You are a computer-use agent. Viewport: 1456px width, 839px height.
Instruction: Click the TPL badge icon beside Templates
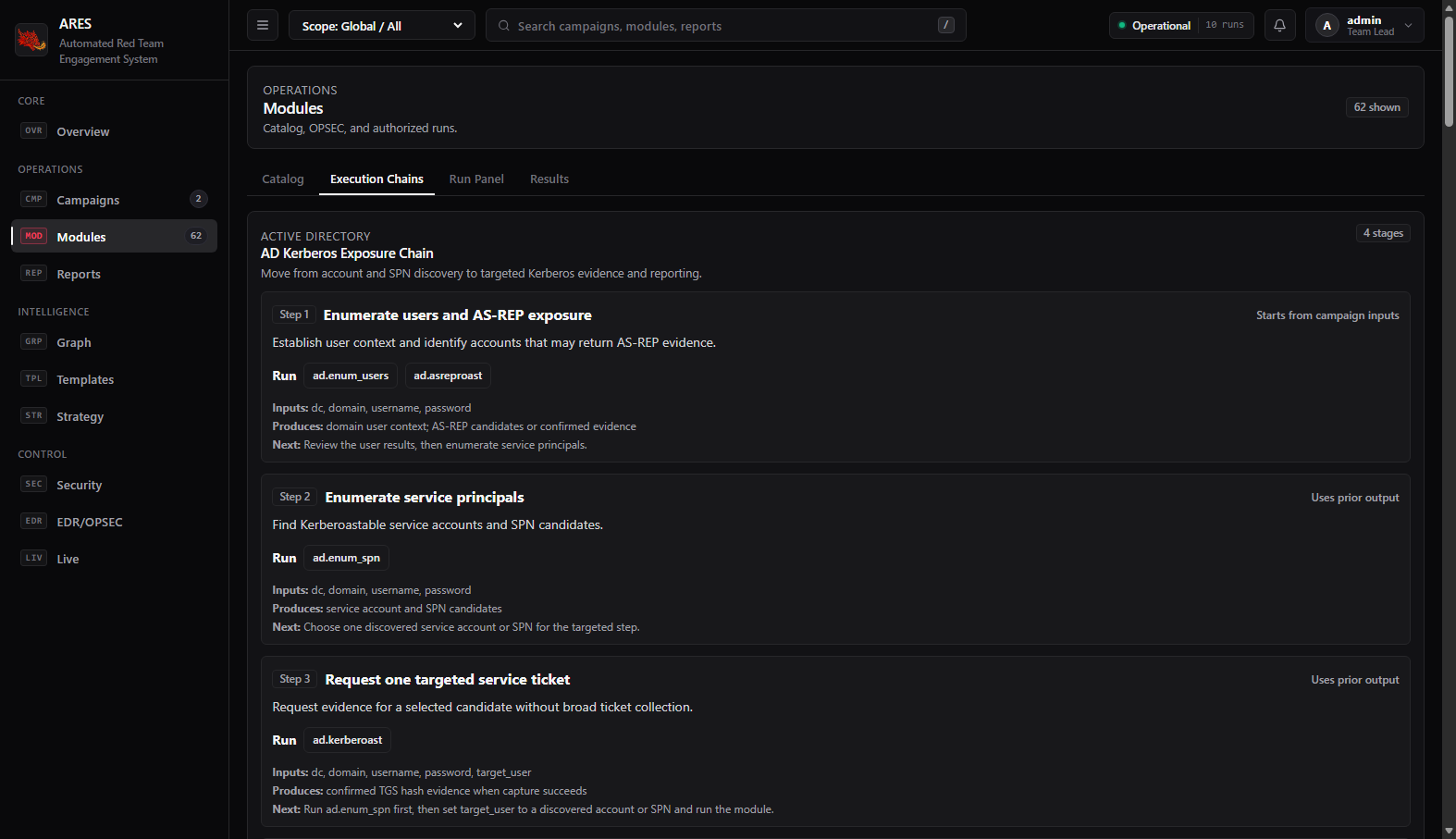(x=34, y=378)
